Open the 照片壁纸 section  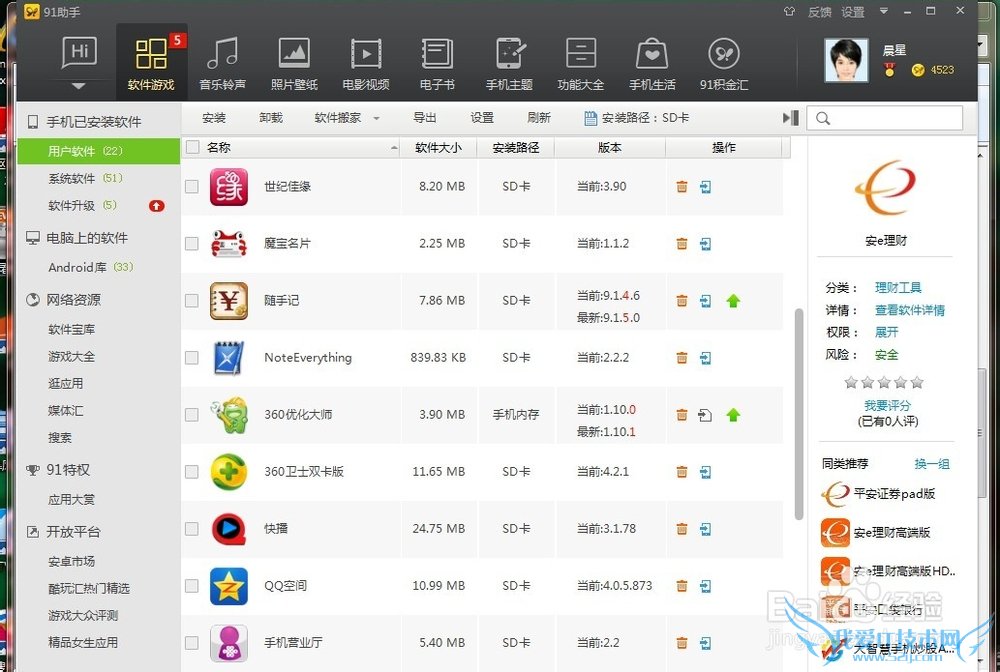coord(294,62)
